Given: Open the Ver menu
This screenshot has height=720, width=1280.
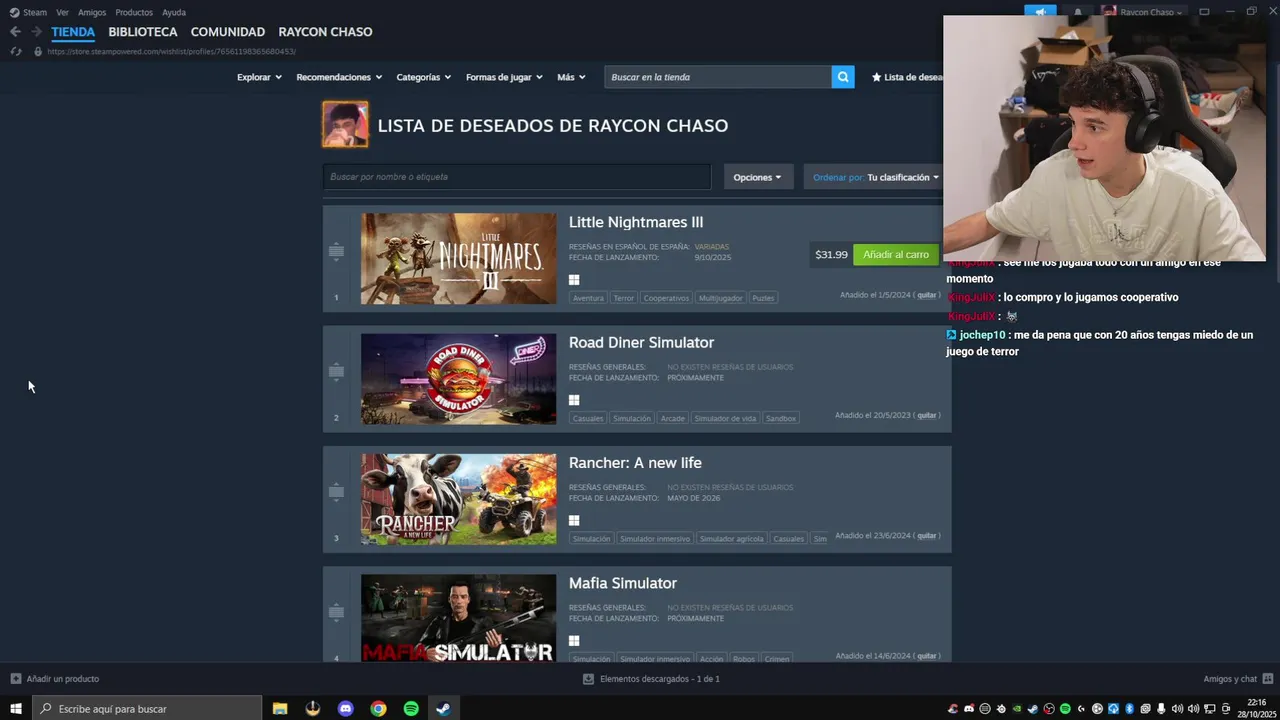Looking at the screenshot, I should [62, 12].
